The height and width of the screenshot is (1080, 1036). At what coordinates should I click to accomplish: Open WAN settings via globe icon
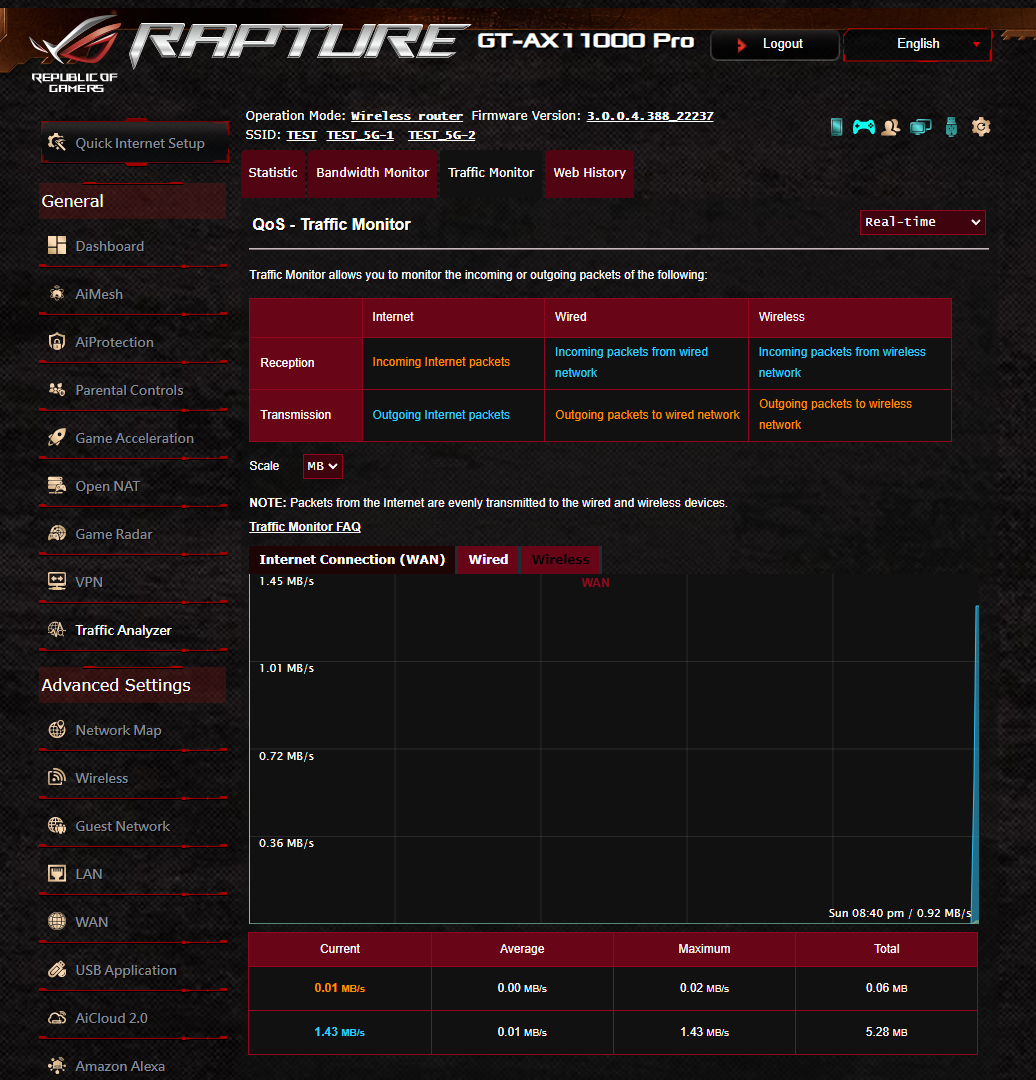coord(57,922)
